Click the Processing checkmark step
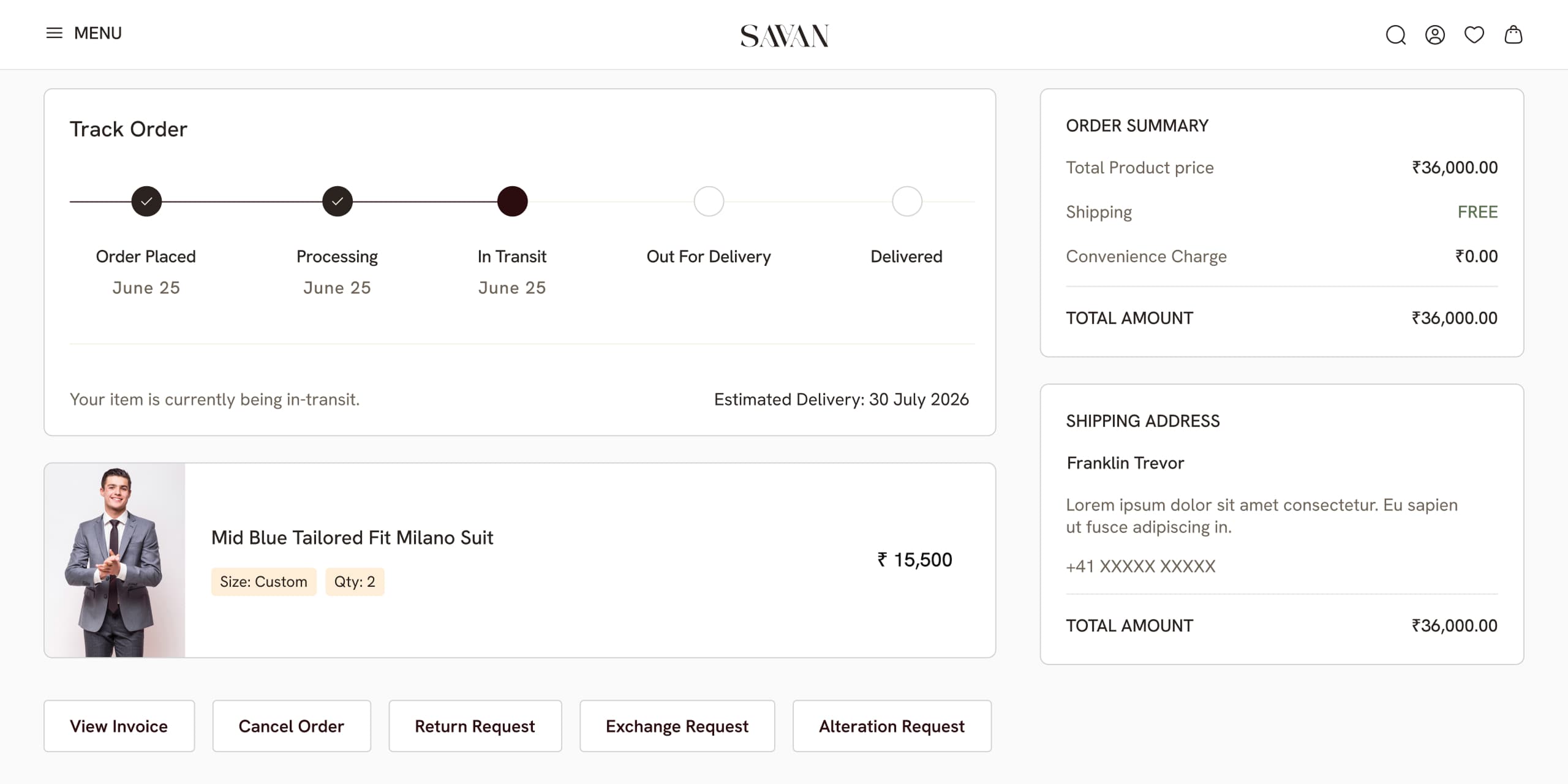Viewport: 1568px width, 784px height. click(x=337, y=202)
